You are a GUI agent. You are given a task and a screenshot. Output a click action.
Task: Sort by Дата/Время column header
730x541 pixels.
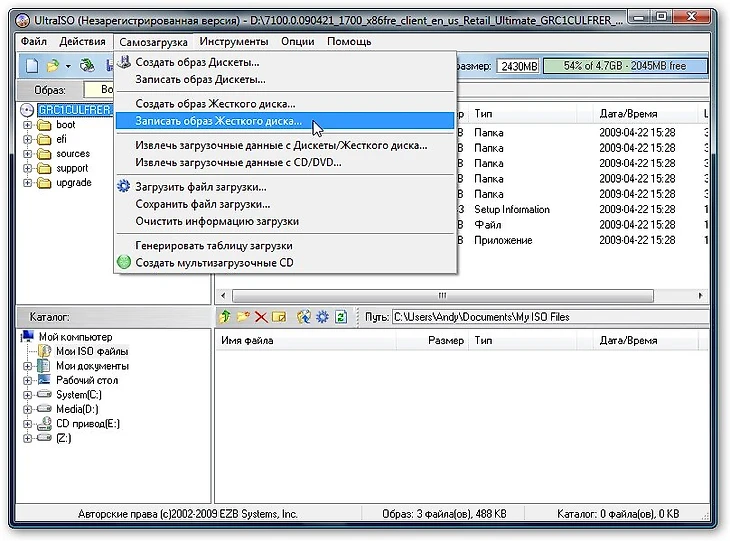[x=628, y=114]
